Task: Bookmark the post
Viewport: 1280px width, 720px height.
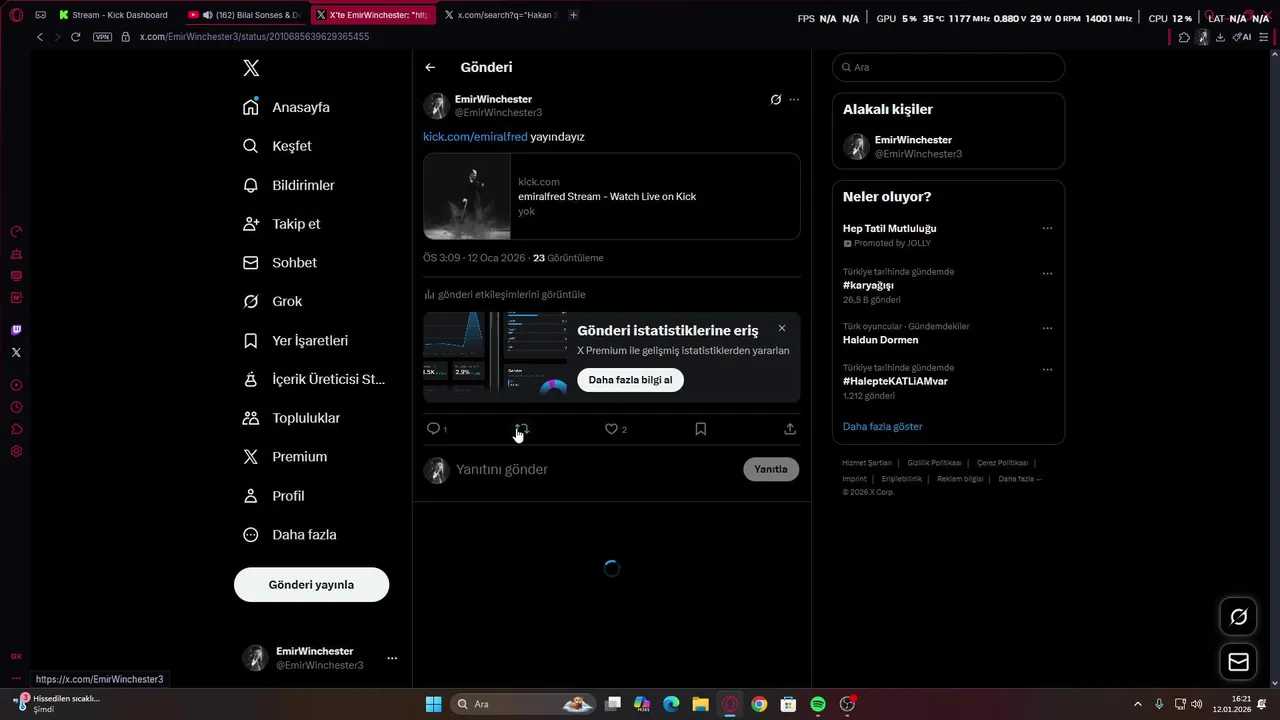Action: tap(700, 429)
